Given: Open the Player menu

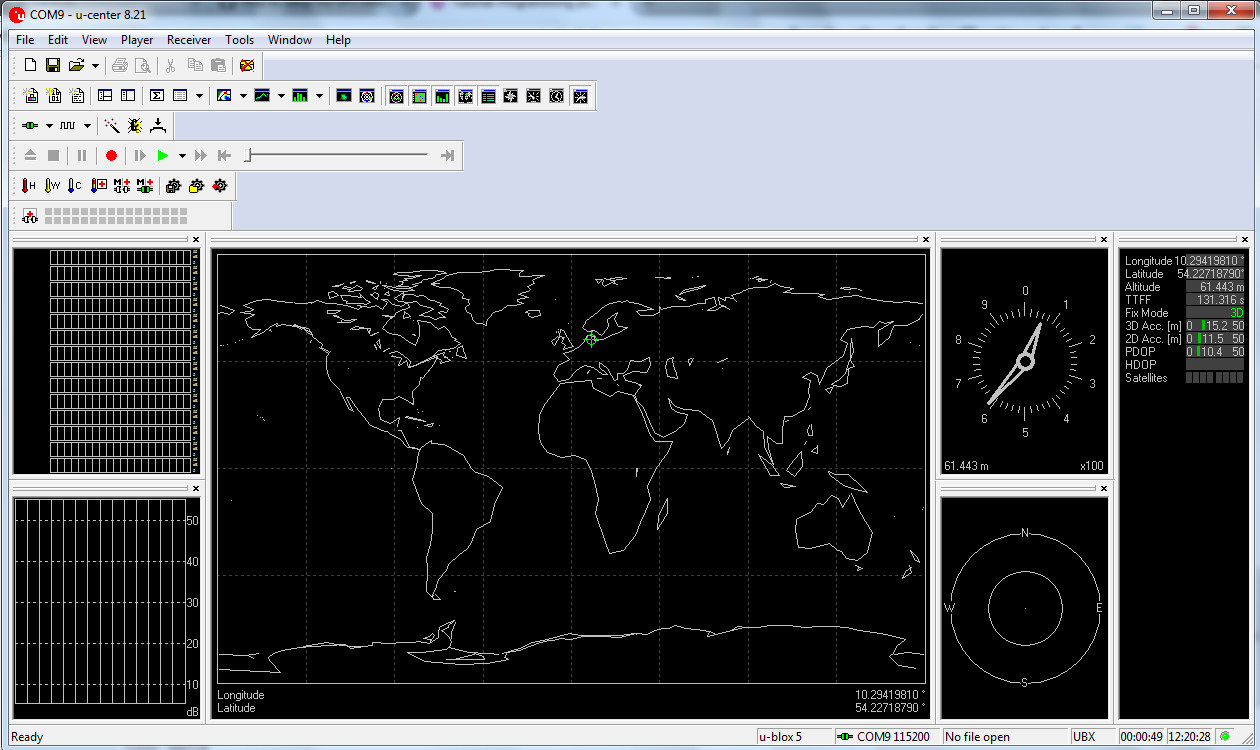Looking at the screenshot, I should 137,40.
